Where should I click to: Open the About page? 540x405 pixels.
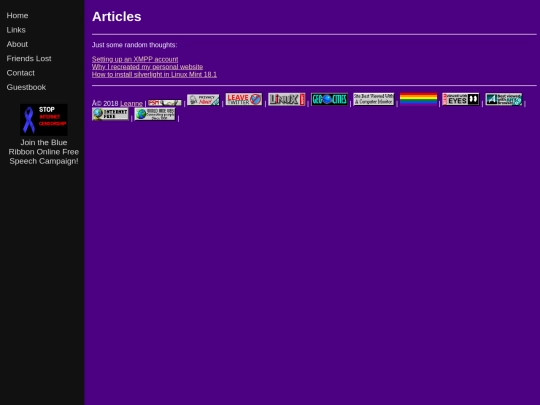tap(17, 44)
